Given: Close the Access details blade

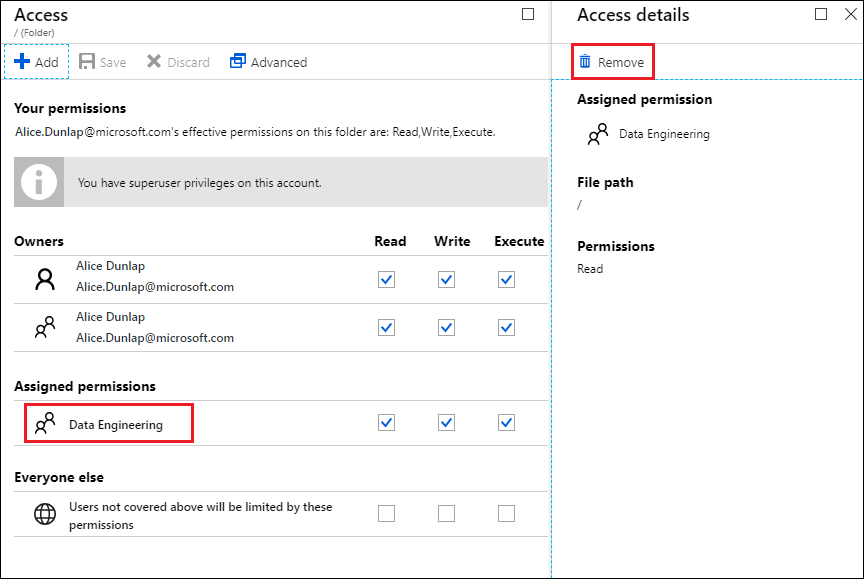Looking at the screenshot, I should tap(851, 14).
